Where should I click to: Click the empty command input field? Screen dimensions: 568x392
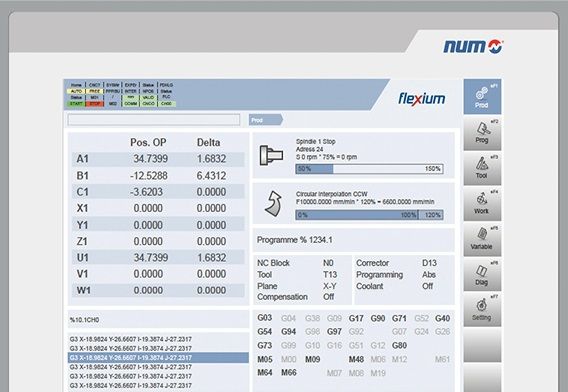(x=154, y=120)
